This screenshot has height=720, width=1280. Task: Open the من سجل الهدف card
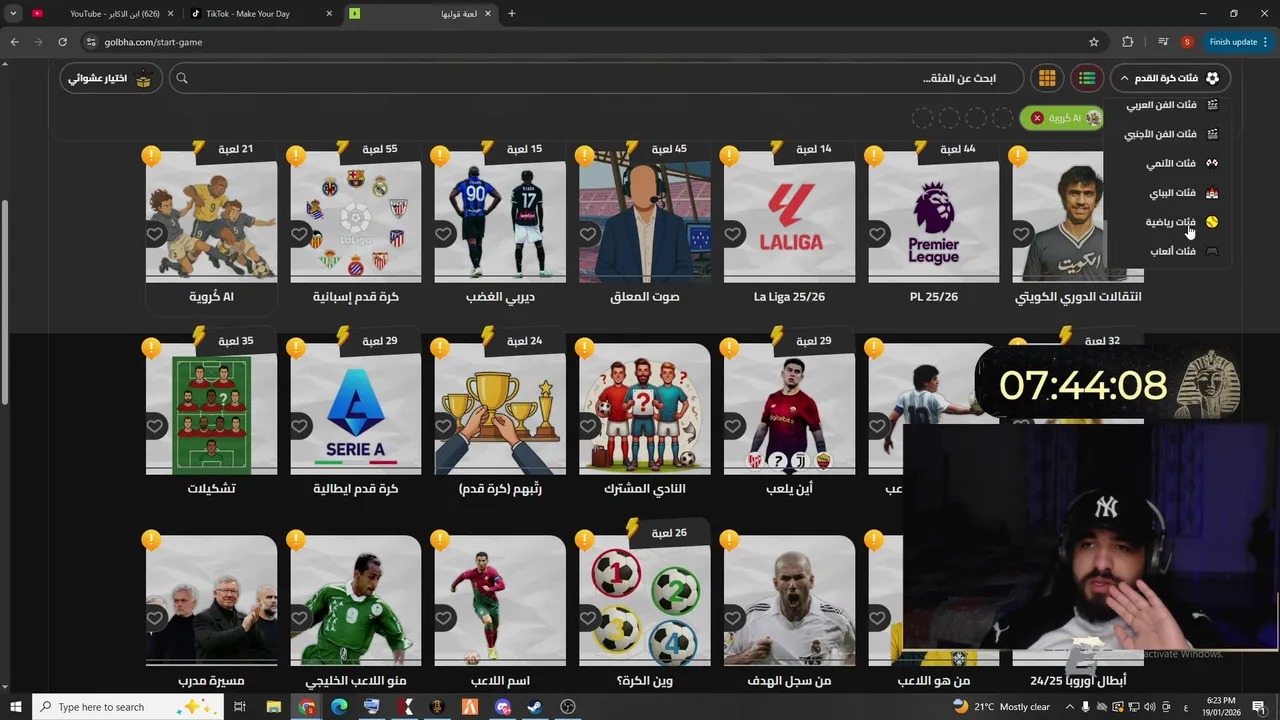pyautogui.click(x=789, y=600)
